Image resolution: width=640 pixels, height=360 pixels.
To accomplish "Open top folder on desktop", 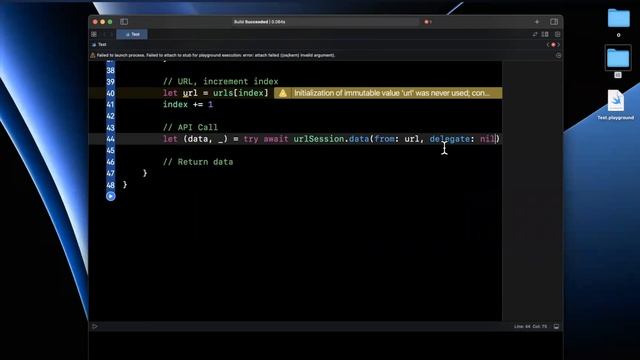I will 618,19.
